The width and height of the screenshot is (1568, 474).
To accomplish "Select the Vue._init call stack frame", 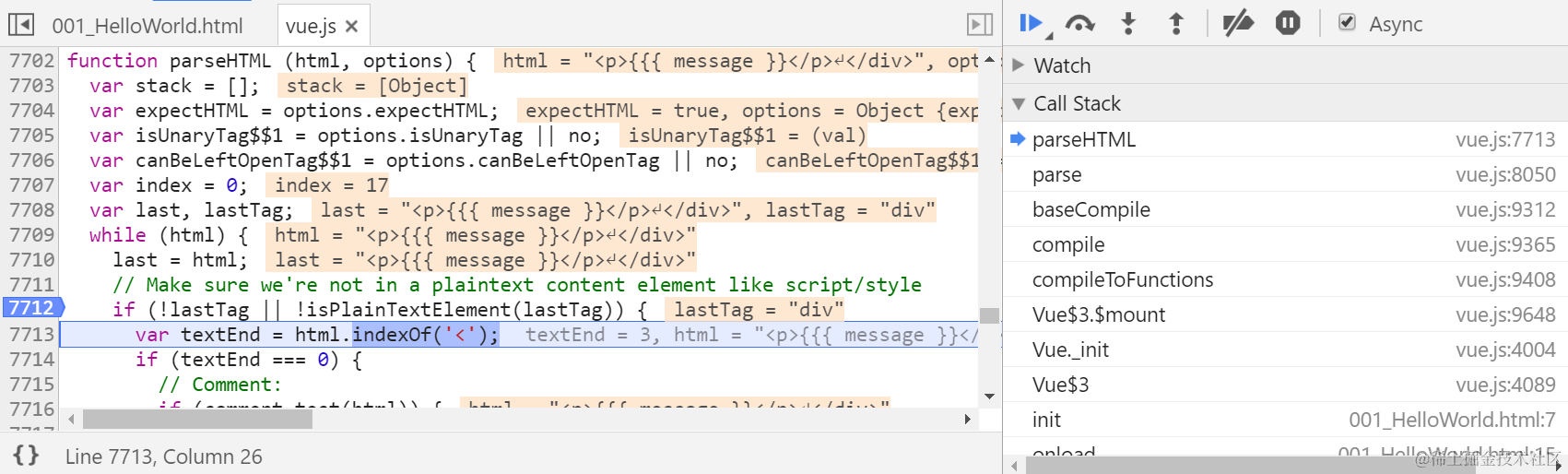I will (x=1285, y=350).
